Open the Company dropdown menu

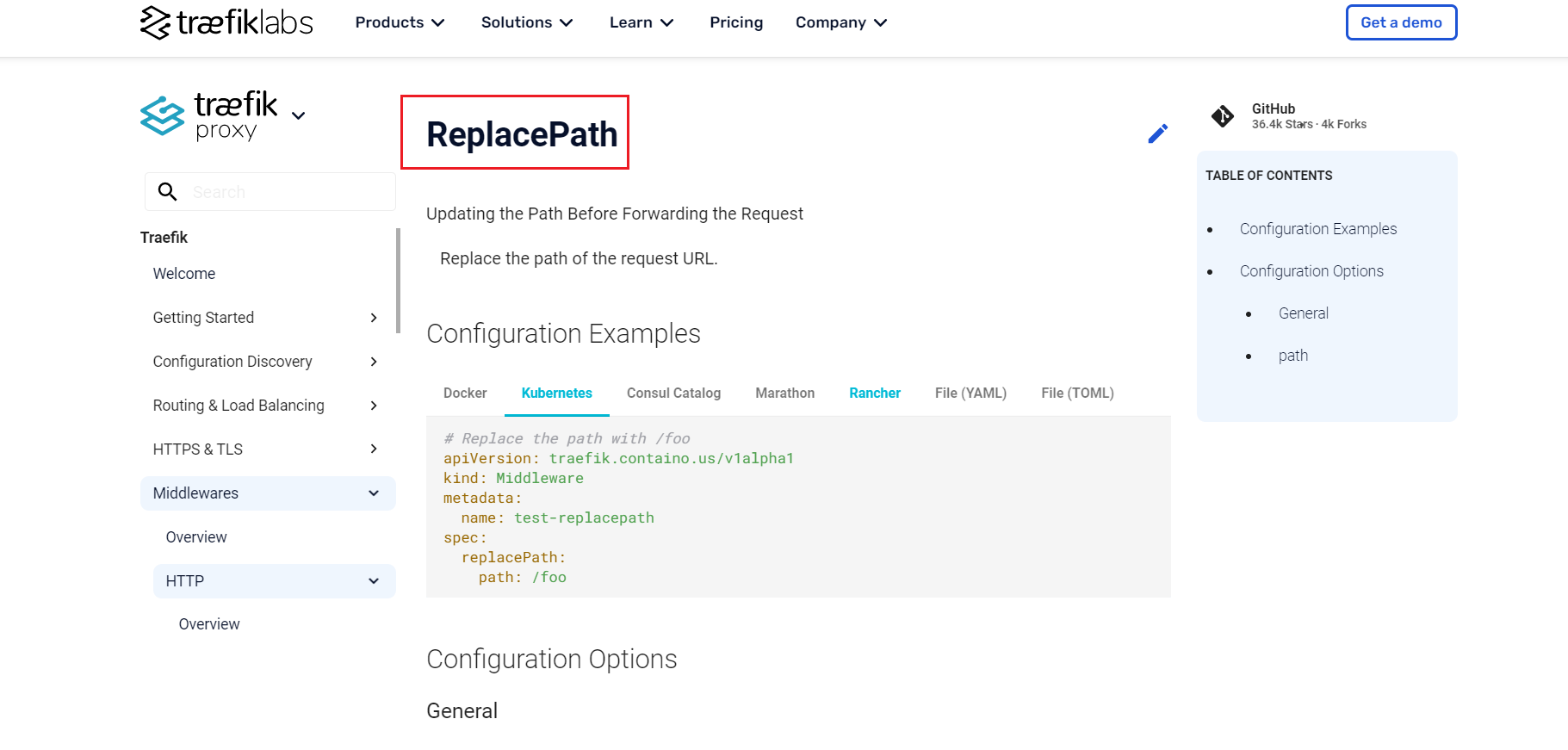(x=841, y=22)
